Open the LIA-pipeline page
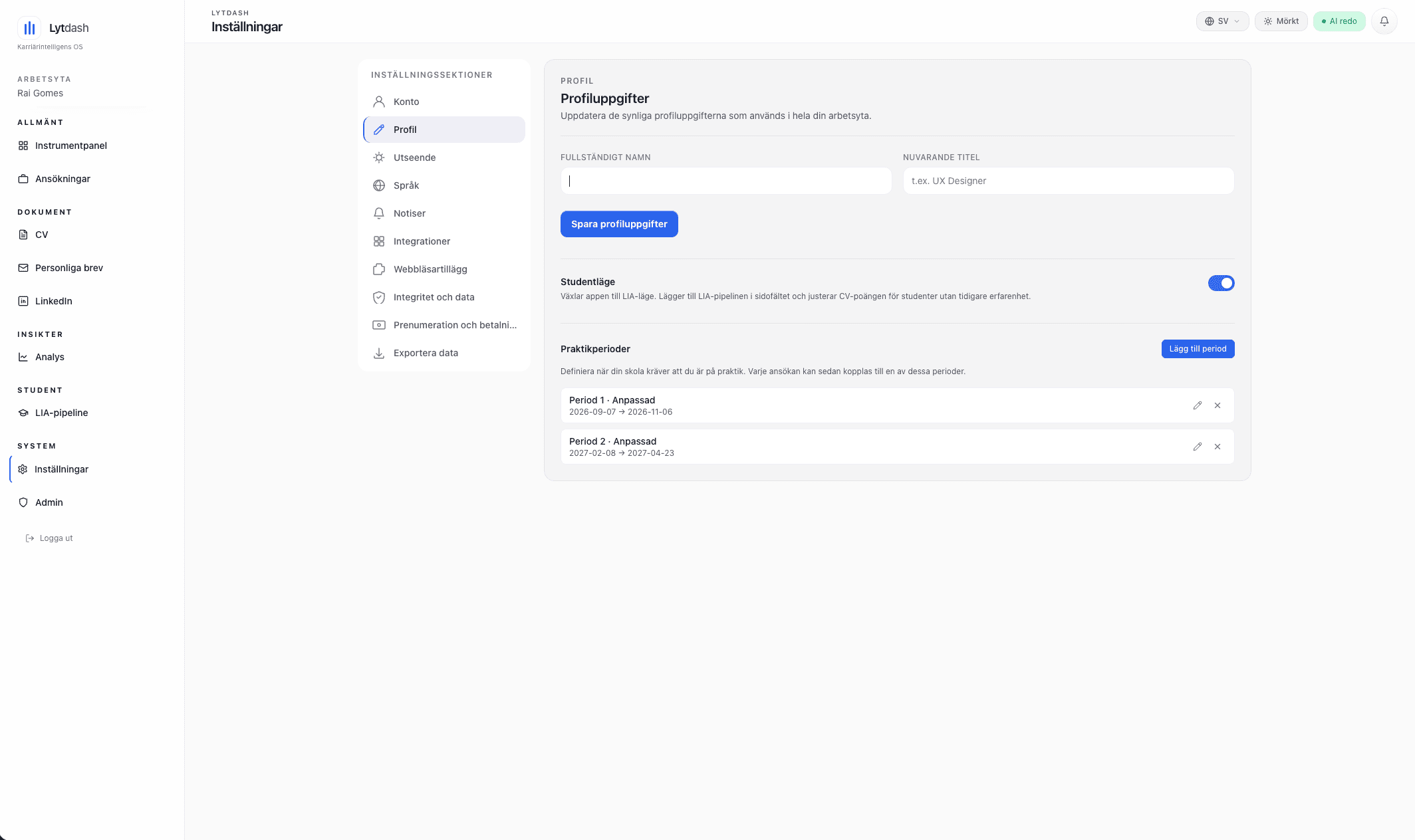The width and height of the screenshot is (1415, 840). (61, 413)
